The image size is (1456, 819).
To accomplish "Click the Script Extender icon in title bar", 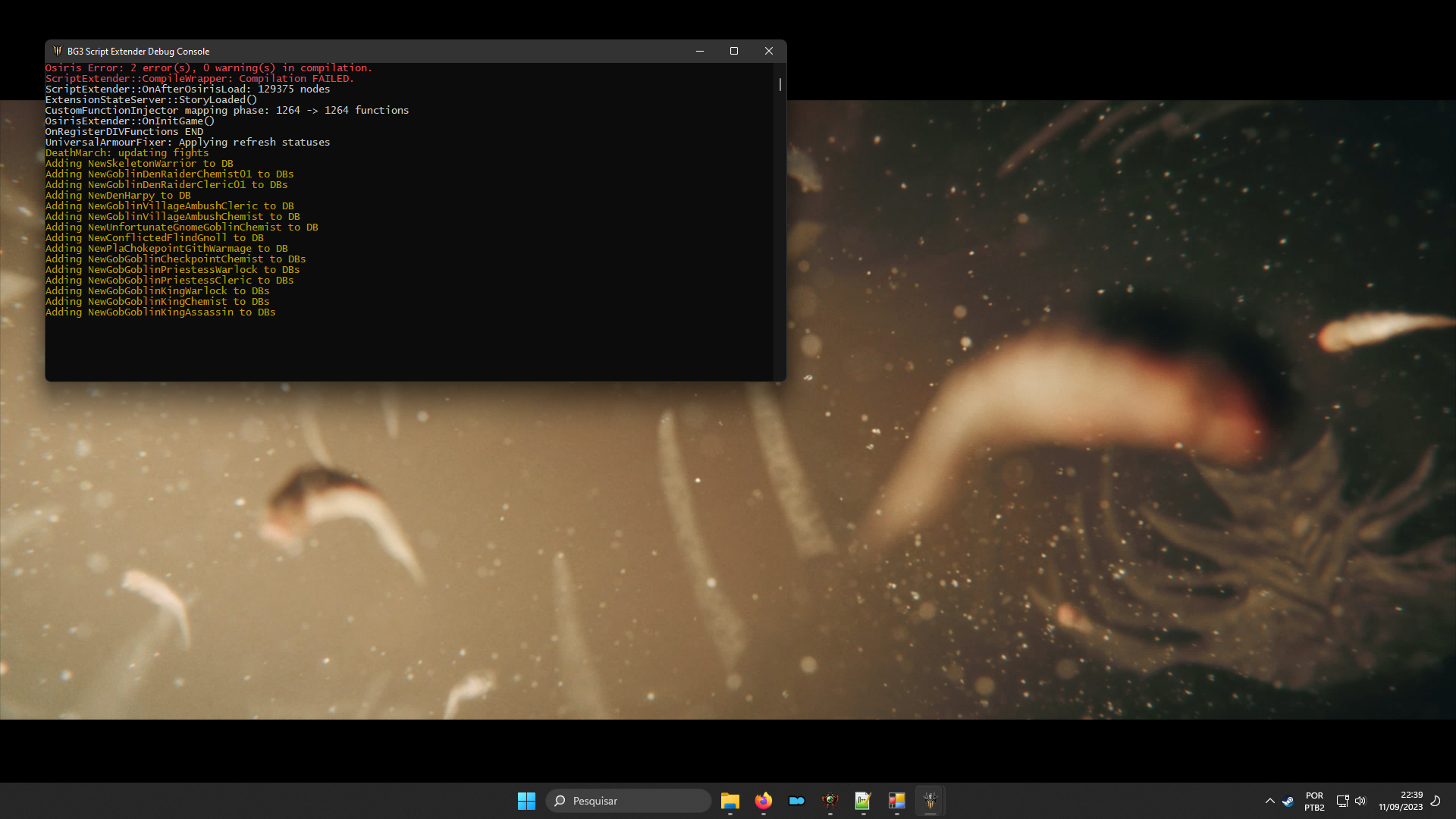I will (x=58, y=51).
